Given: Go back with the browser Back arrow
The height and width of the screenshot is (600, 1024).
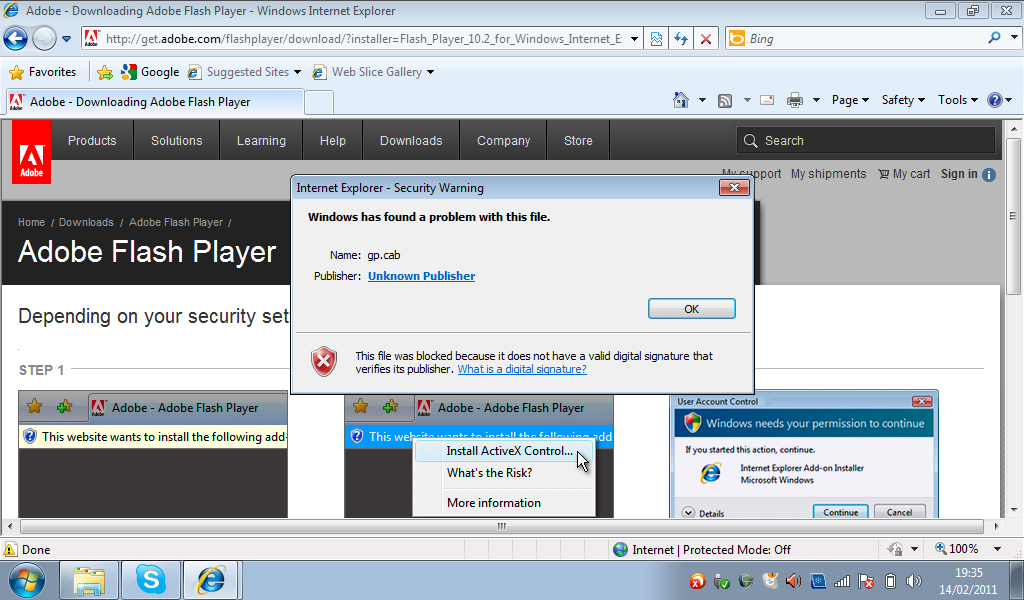Looking at the screenshot, I should (x=16, y=39).
